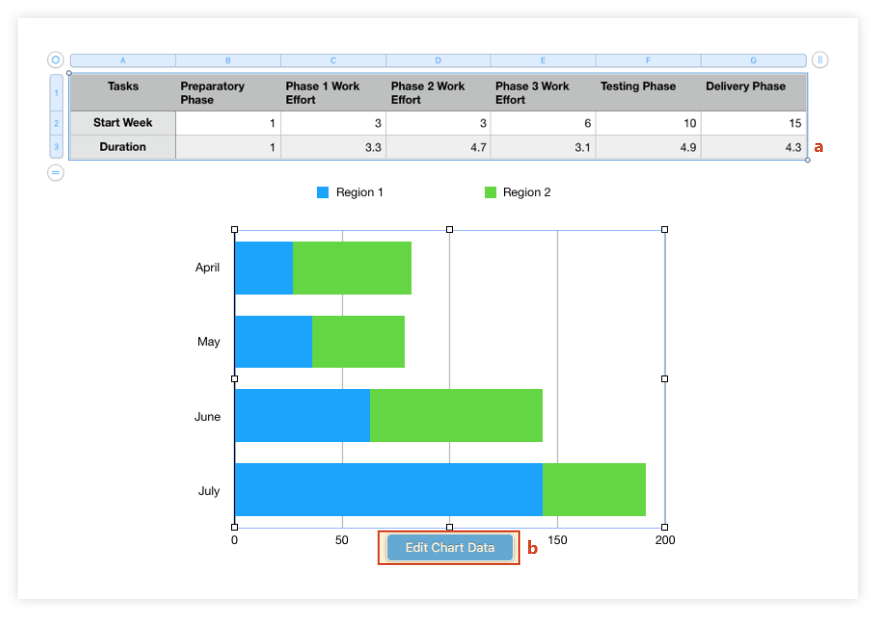Click the selection handle at the chart's right edge

(x=665, y=378)
